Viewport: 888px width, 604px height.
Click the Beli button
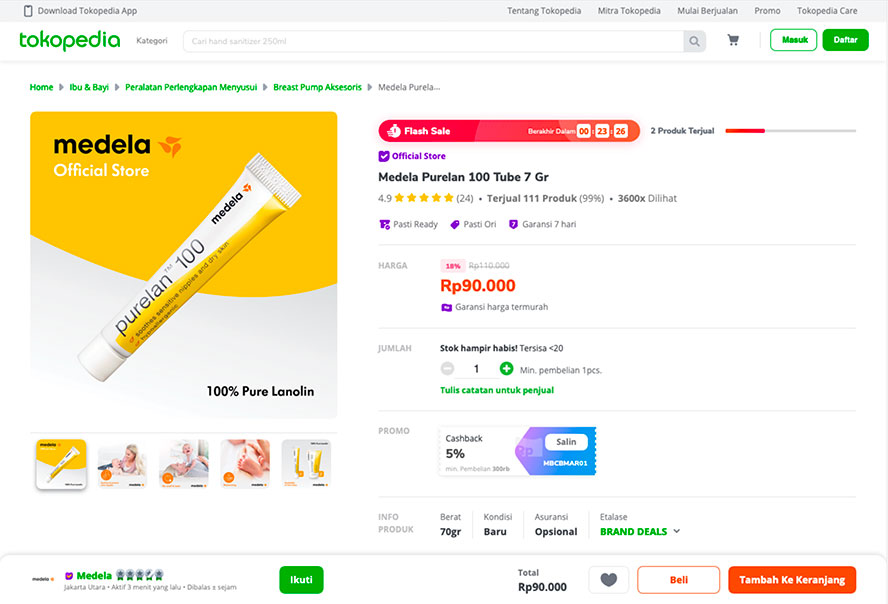pos(678,580)
